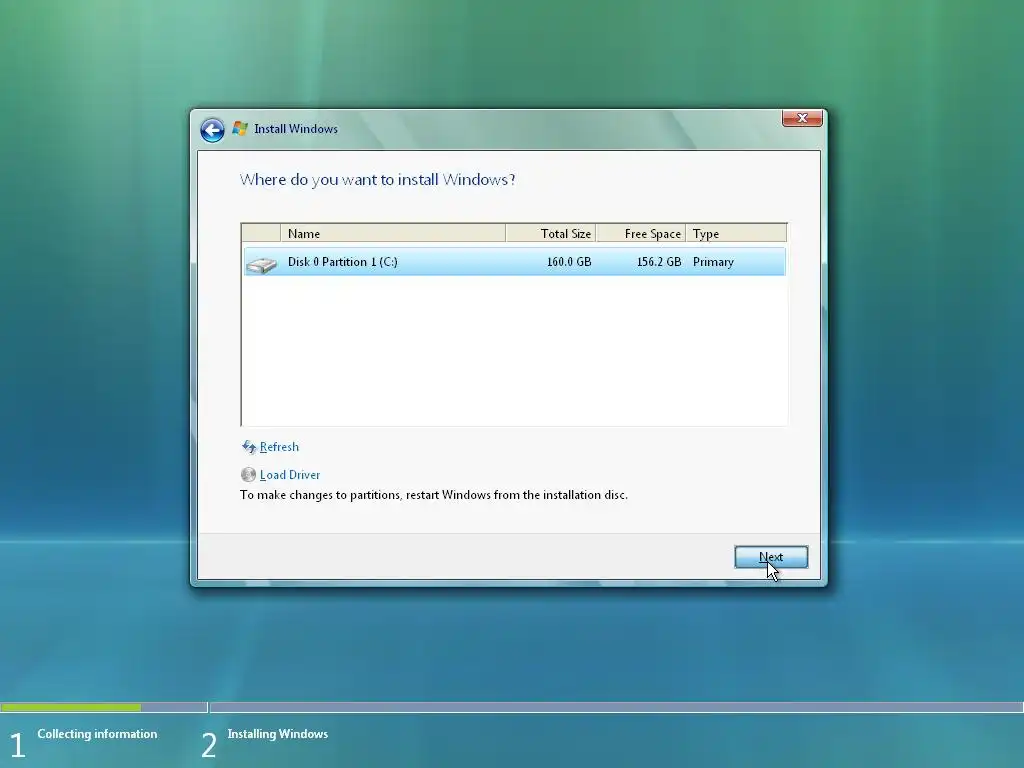Viewport: 1024px width, 768px height.
Task: Open the Load Driver link
Action: click(x=290, y=475)
